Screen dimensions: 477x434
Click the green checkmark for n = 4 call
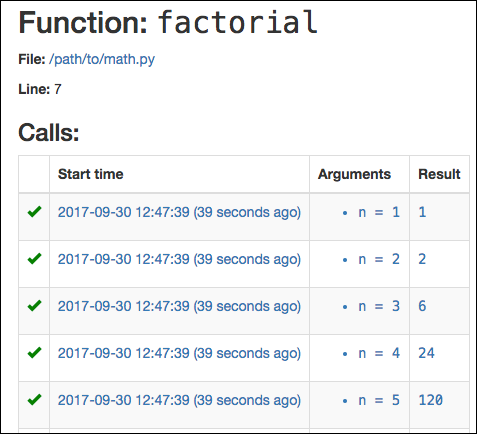click(x=34, y=353)
